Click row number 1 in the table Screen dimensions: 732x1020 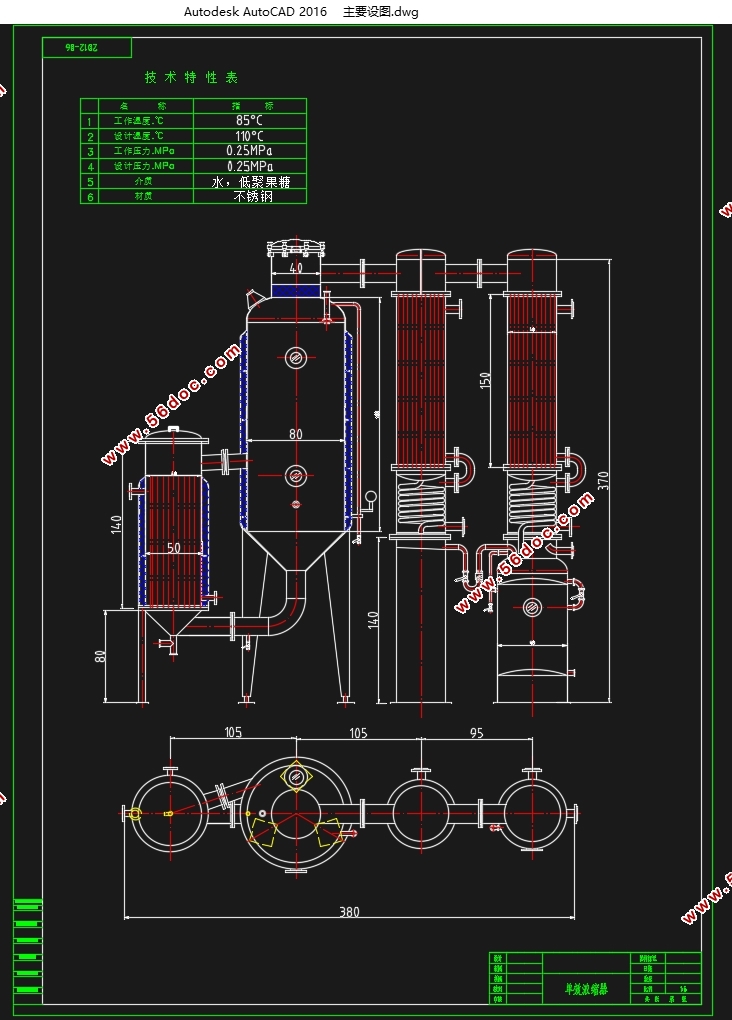(90, 122)
